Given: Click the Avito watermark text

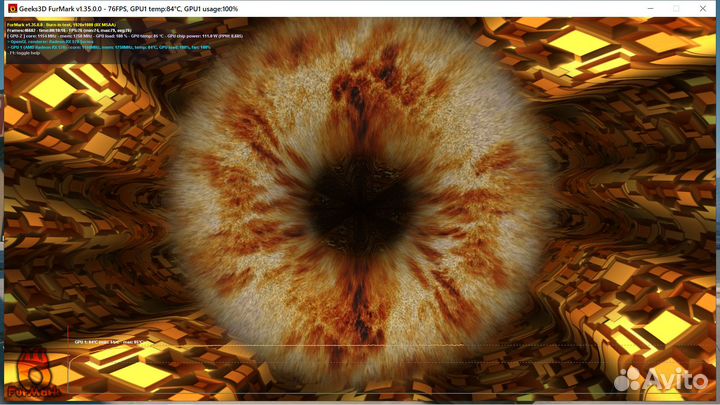Looking at the screenshot, I should click(x=676, y=379).
